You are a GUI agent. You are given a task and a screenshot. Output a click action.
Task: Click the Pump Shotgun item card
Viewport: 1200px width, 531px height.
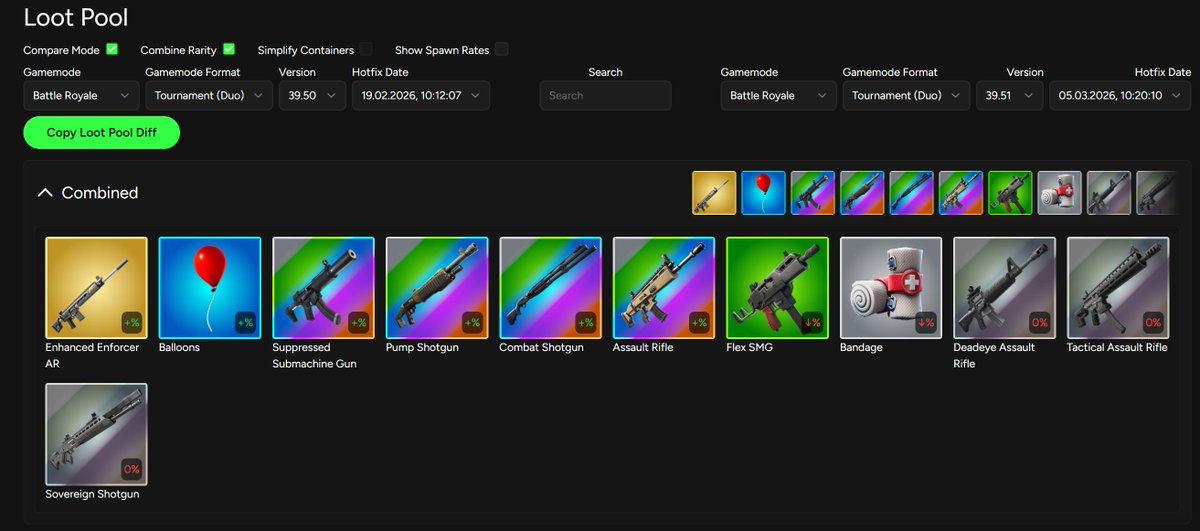point(437,287)
